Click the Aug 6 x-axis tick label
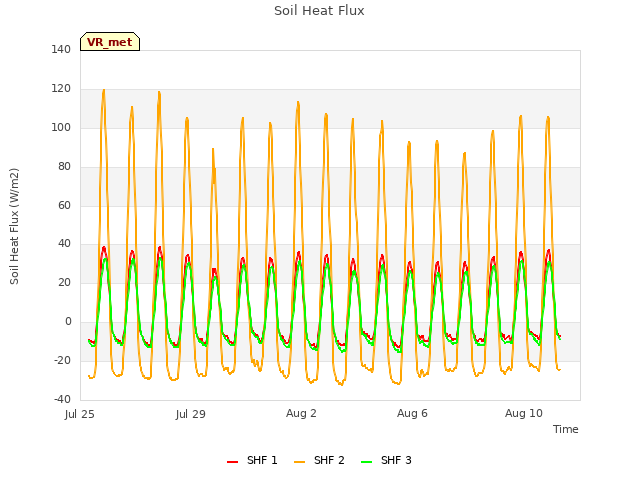This screenshot has height=480, width=640. coord(412,413)
